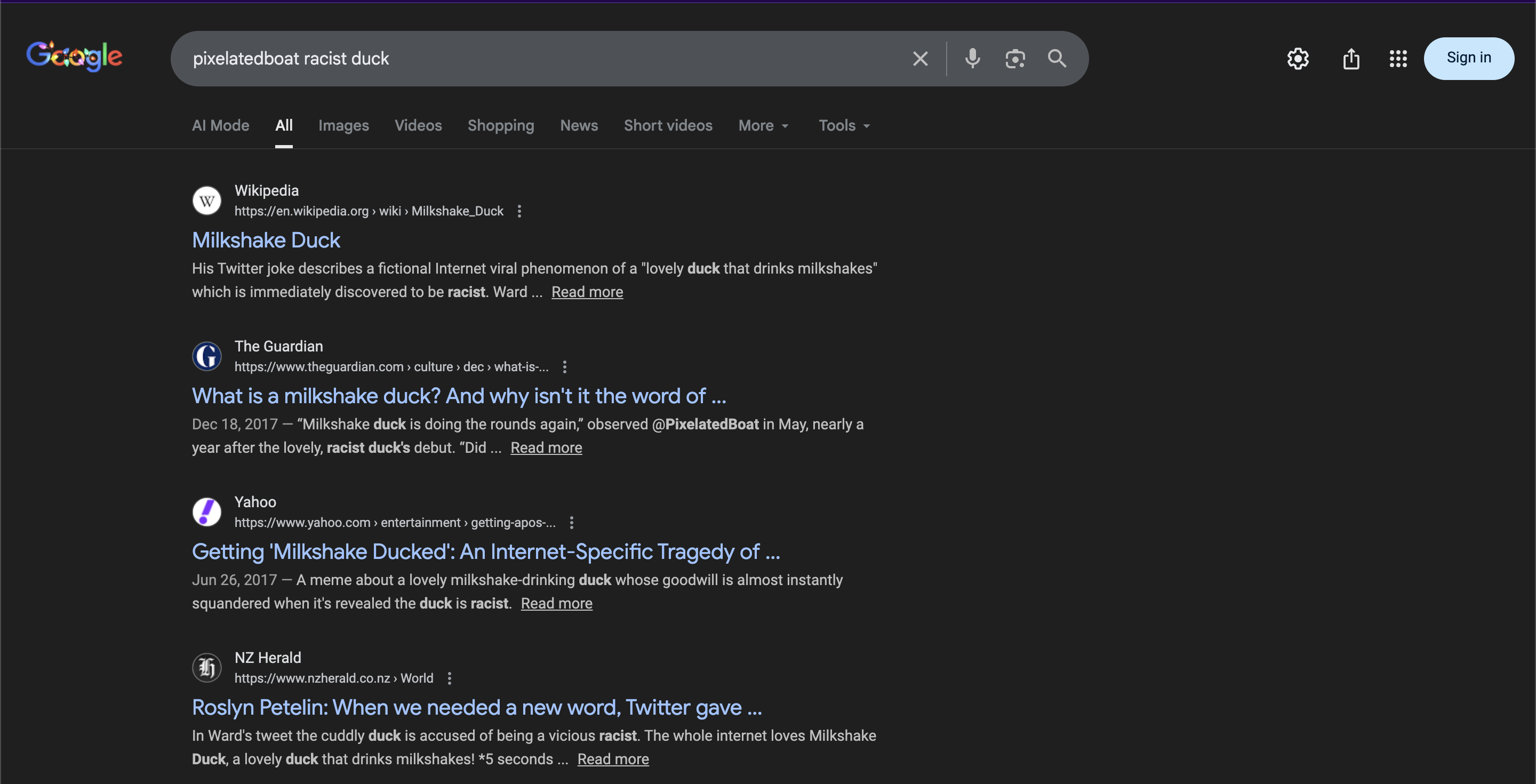Viewport: 1536px width, 784px height.
Task: Click the Wikipedia favicon
Action: click(206, 201)
